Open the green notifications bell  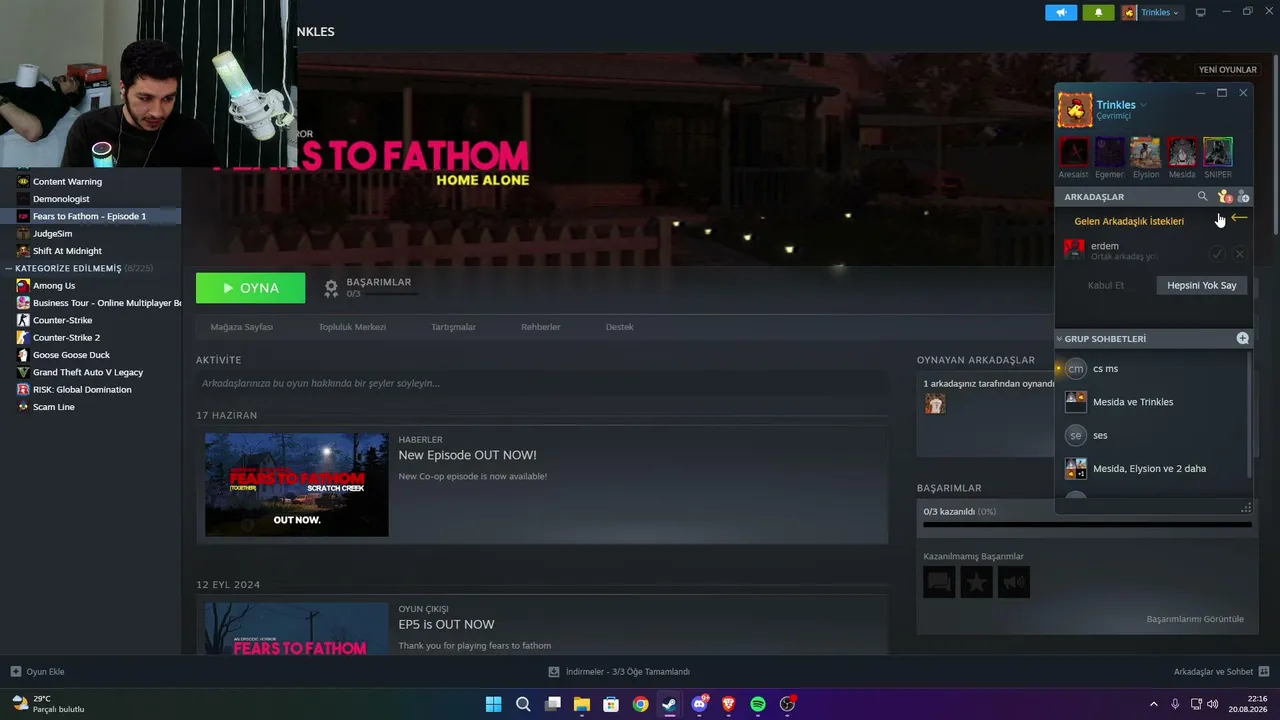pyautogui.click(x=1098, y=12)
